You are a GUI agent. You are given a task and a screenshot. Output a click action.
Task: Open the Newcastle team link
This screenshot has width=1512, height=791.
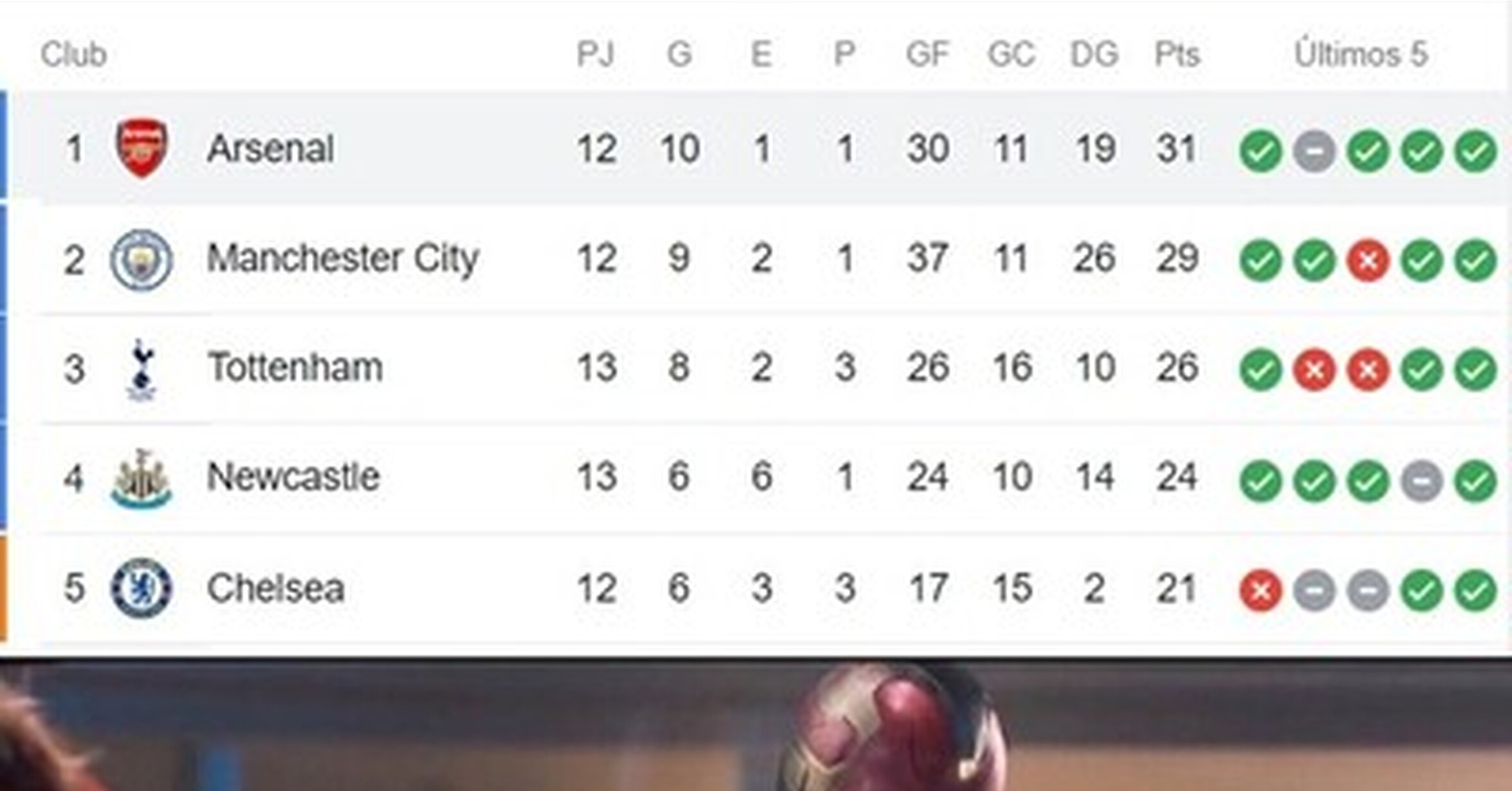tap(293, 477)
